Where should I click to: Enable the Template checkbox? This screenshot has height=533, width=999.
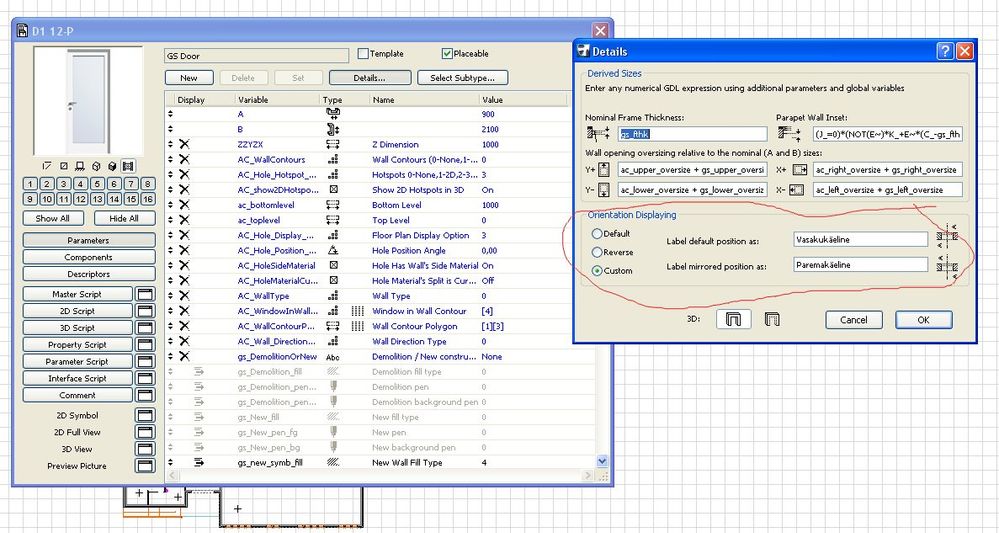coord(363,53)
